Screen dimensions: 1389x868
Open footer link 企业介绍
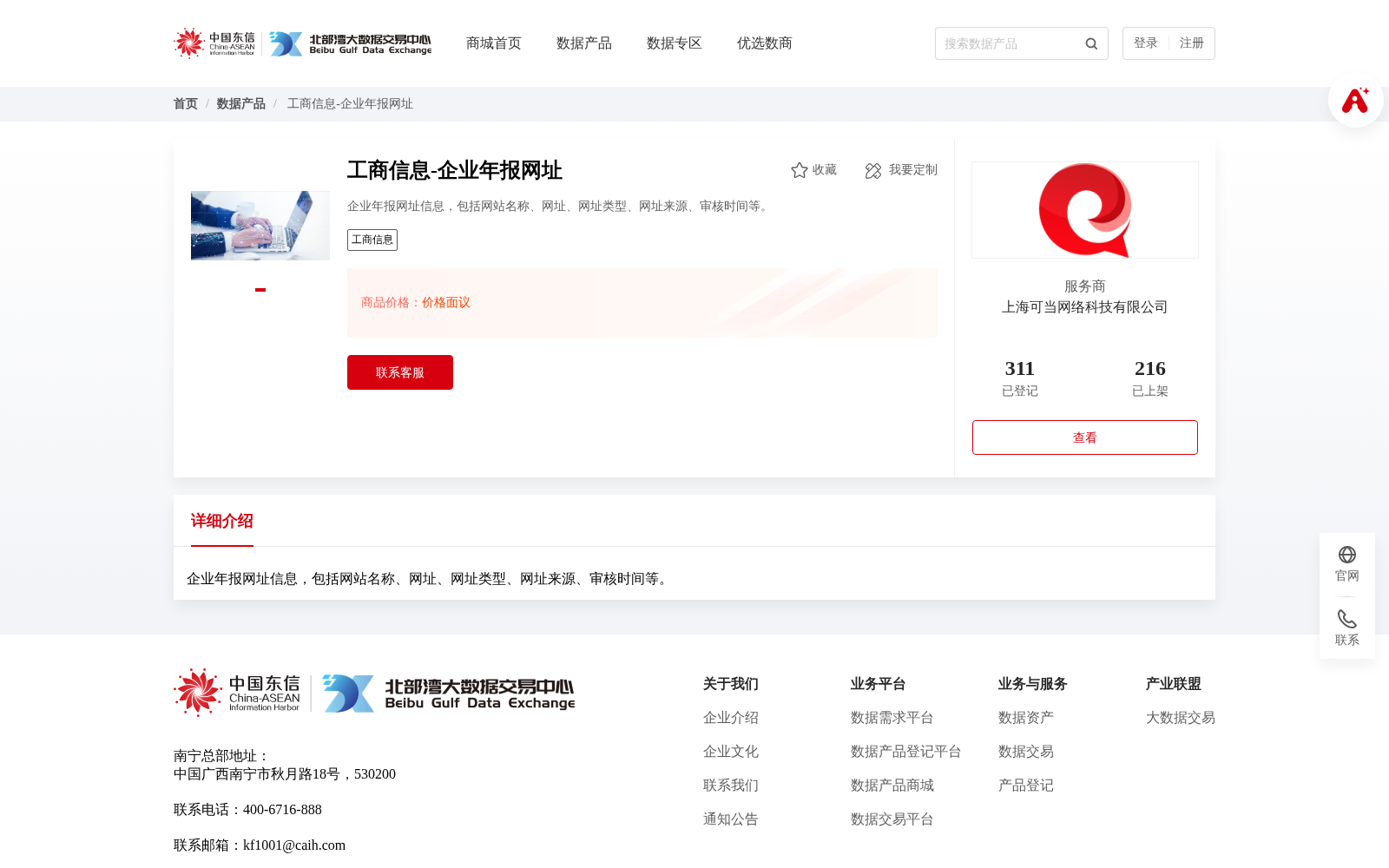coord(731,718)
